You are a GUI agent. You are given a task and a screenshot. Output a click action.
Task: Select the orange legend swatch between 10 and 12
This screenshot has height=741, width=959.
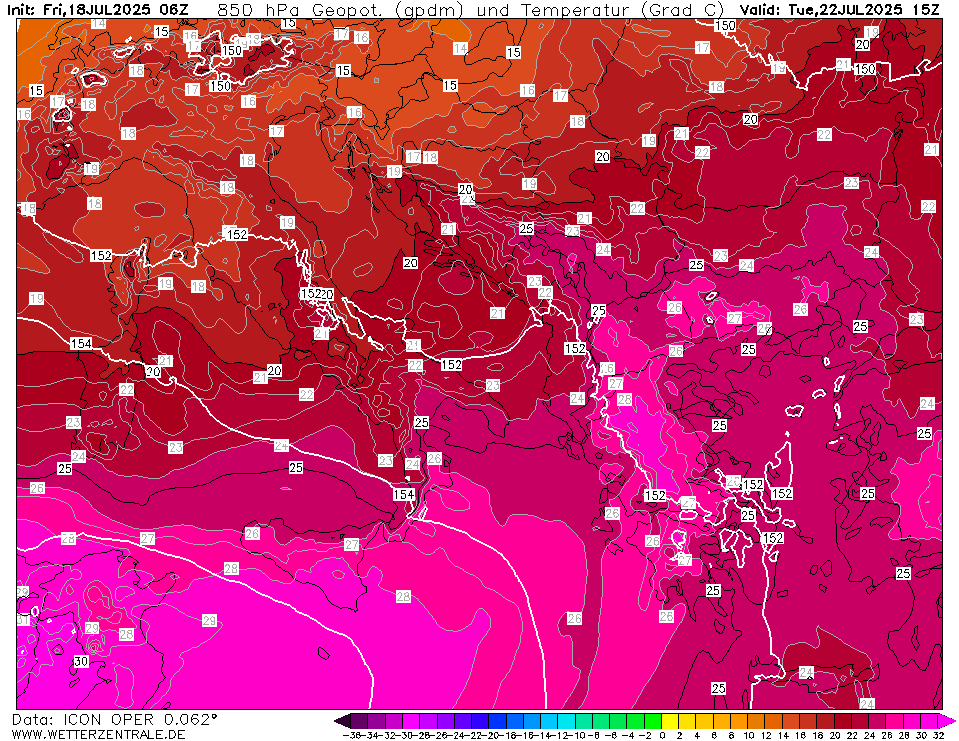click(757, 721)
